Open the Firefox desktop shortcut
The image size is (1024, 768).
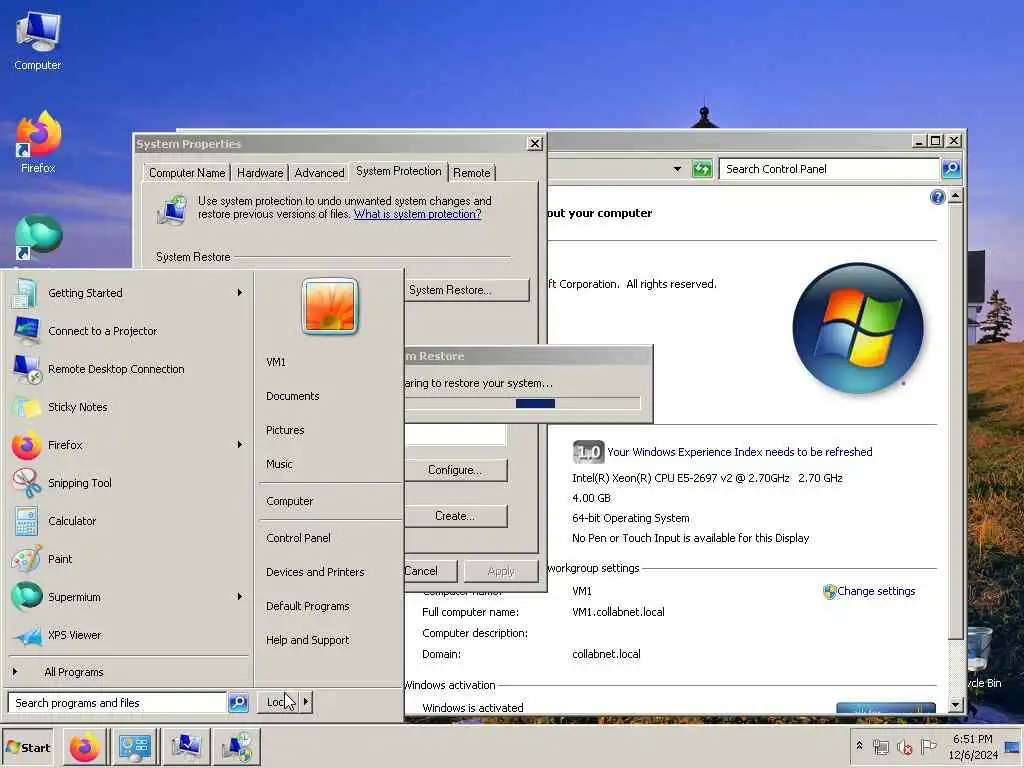point(38,143)
